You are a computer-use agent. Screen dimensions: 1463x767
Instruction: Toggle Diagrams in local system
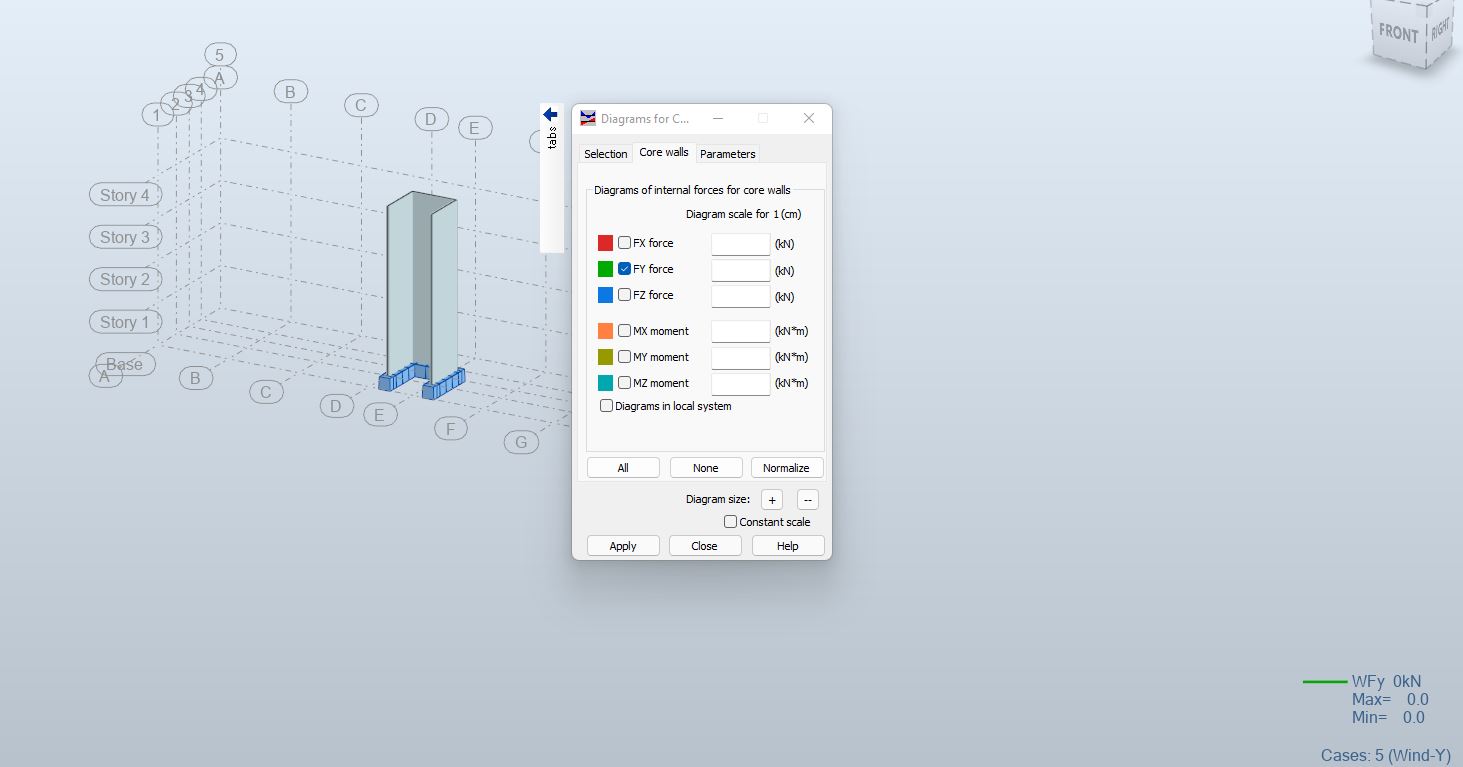(x=606, y=405)
